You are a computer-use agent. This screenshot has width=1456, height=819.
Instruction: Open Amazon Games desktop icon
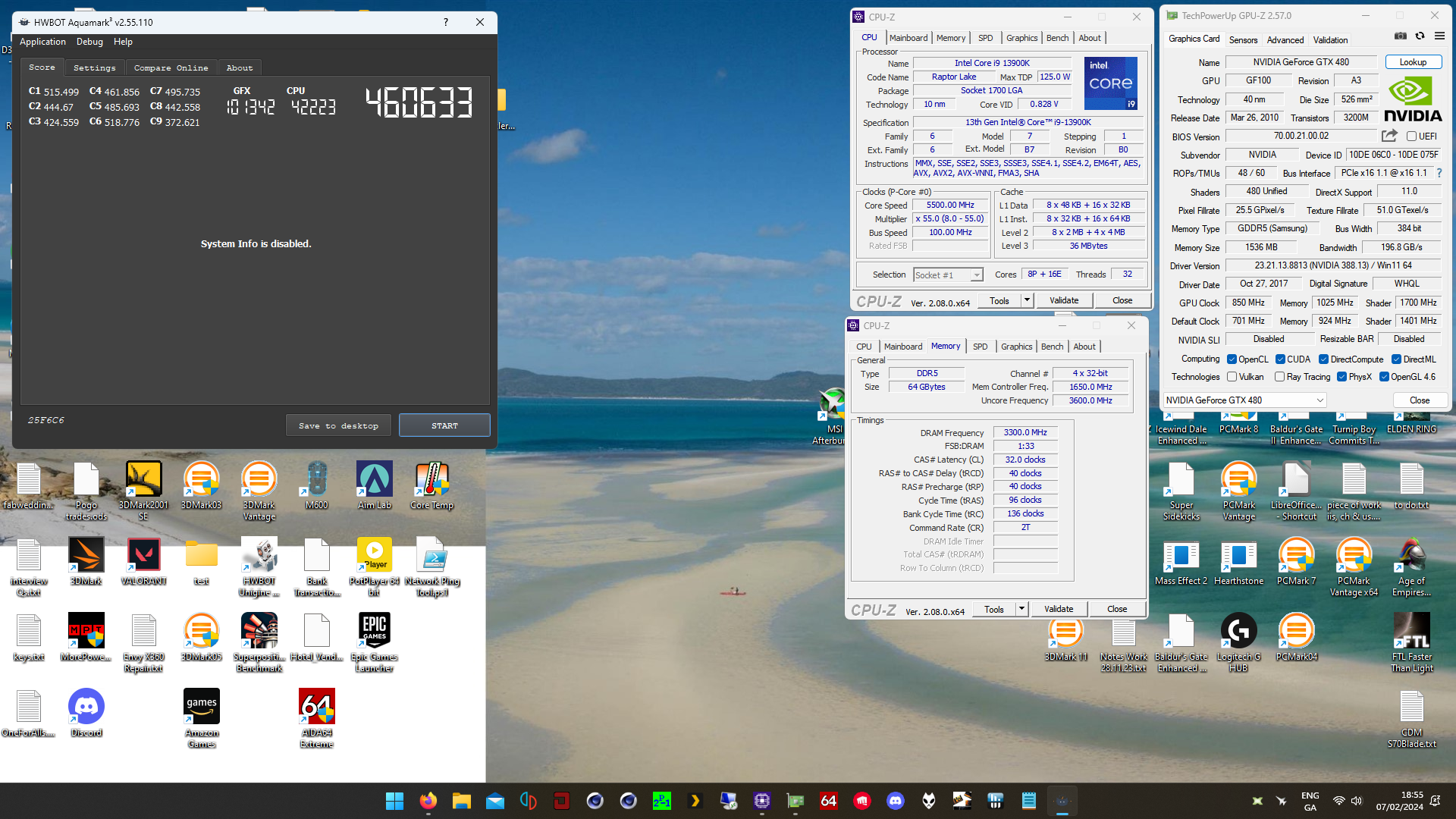click(x=202, y=717)
